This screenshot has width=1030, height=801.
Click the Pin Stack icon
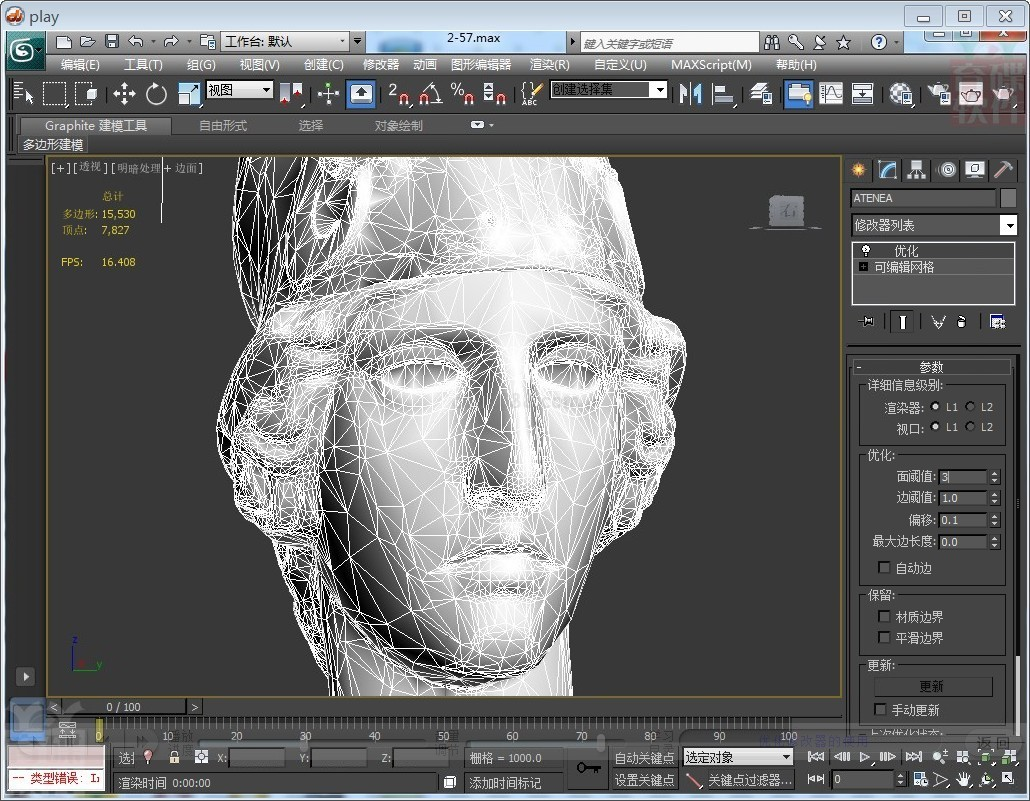[x=866, y=321]
